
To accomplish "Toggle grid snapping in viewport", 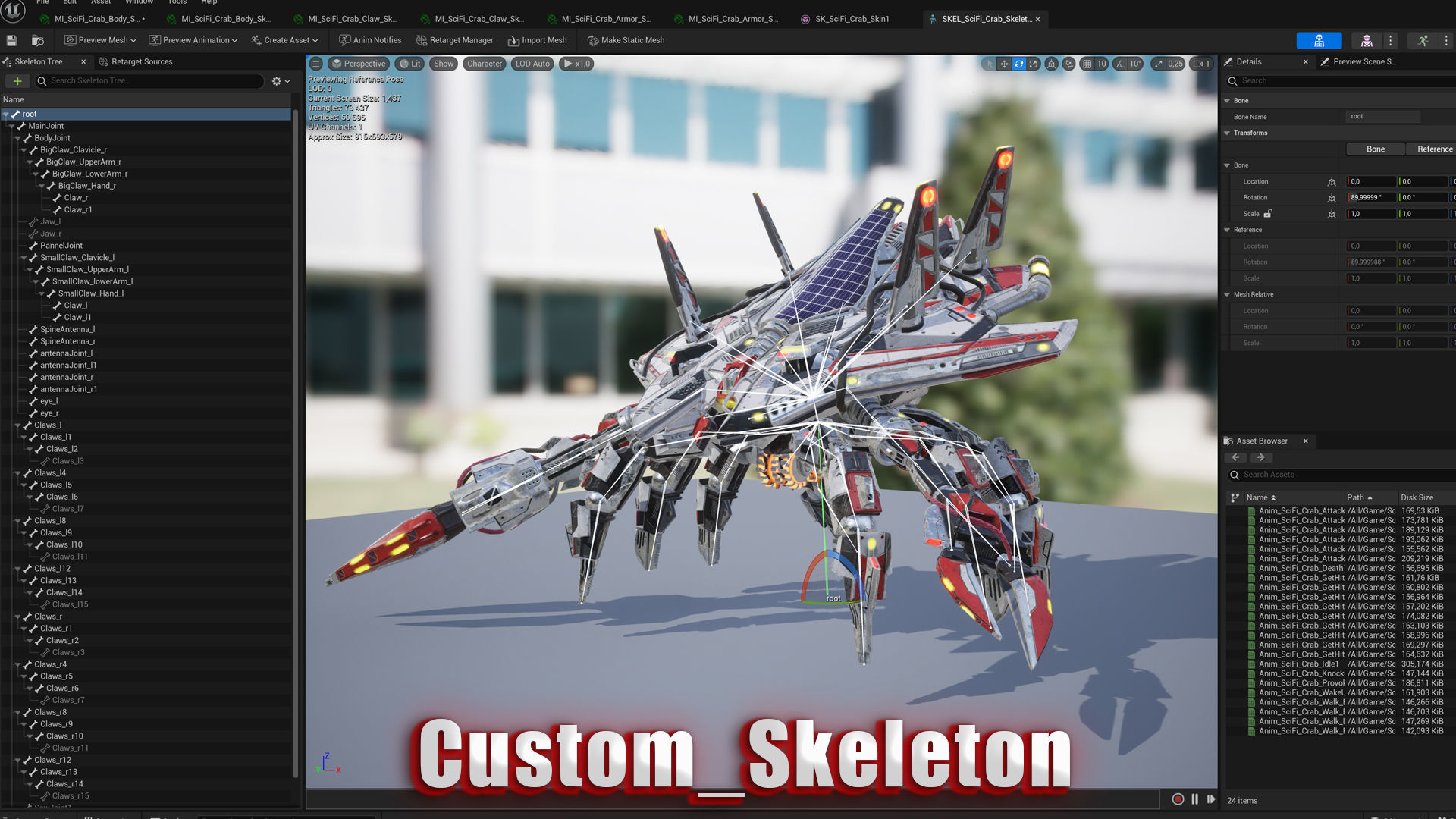I will [x=1087, y=64].
